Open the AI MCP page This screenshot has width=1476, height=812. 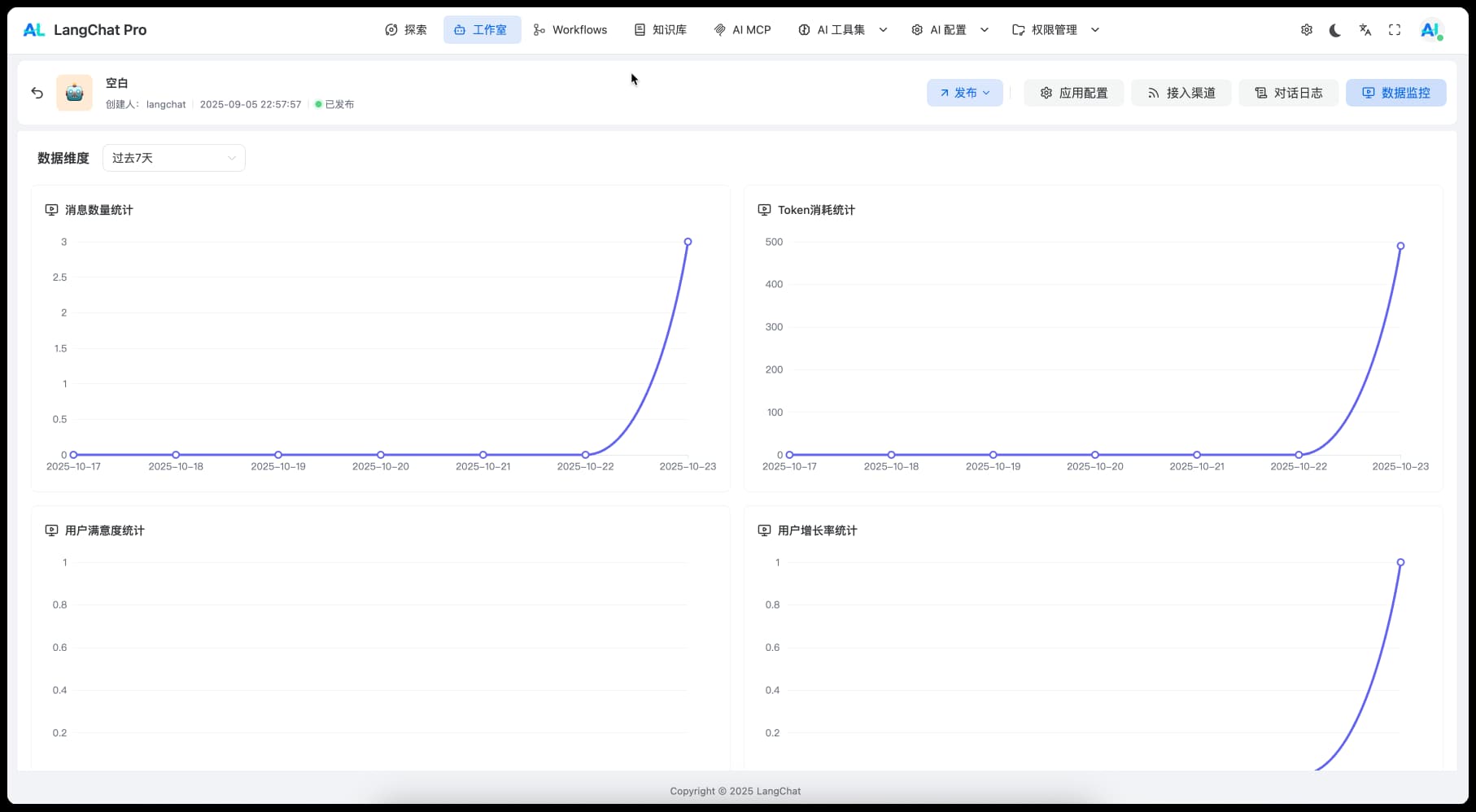click(x=742, y=30)
